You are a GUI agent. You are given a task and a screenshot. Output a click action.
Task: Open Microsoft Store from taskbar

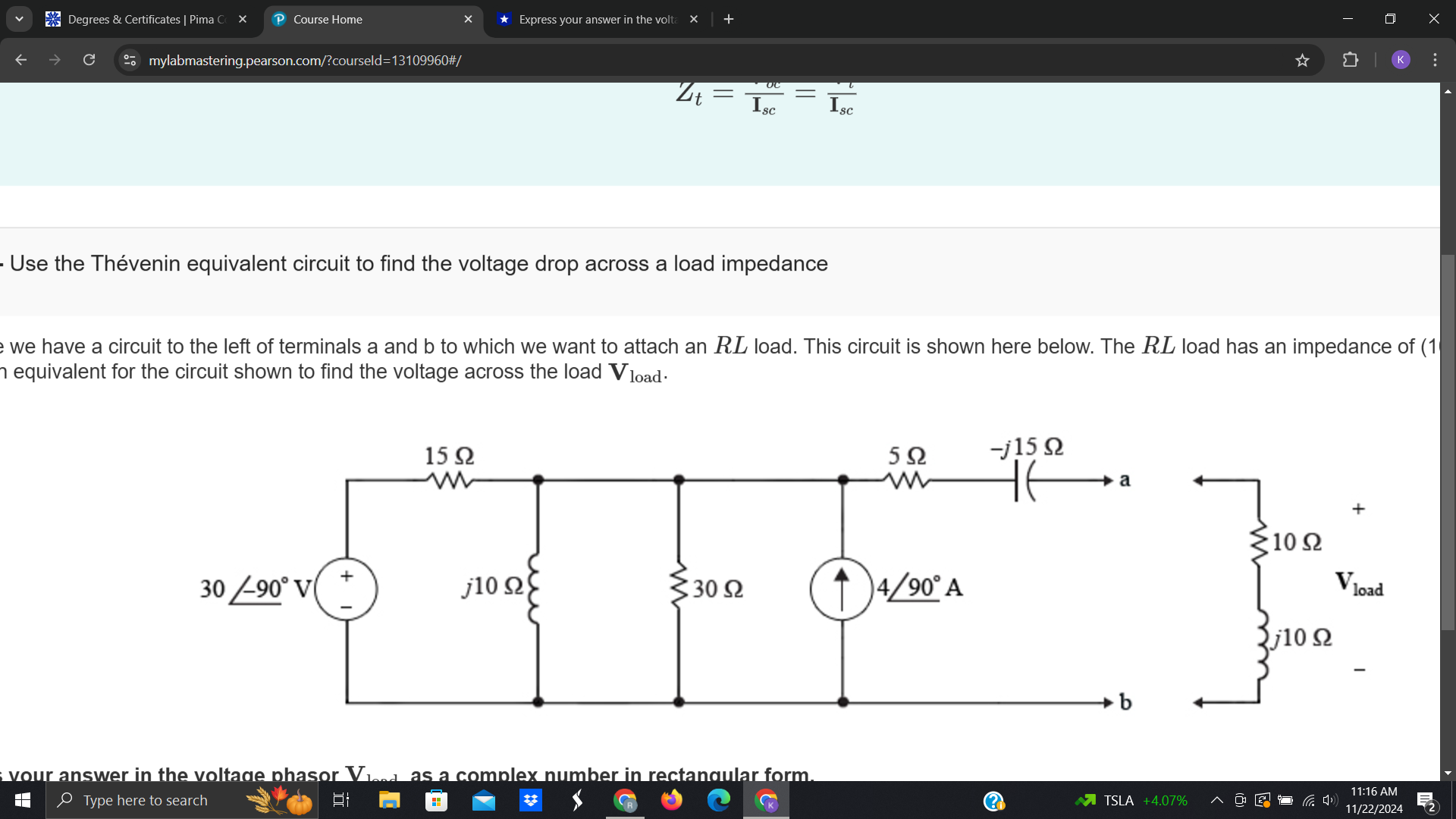(437, 800)
